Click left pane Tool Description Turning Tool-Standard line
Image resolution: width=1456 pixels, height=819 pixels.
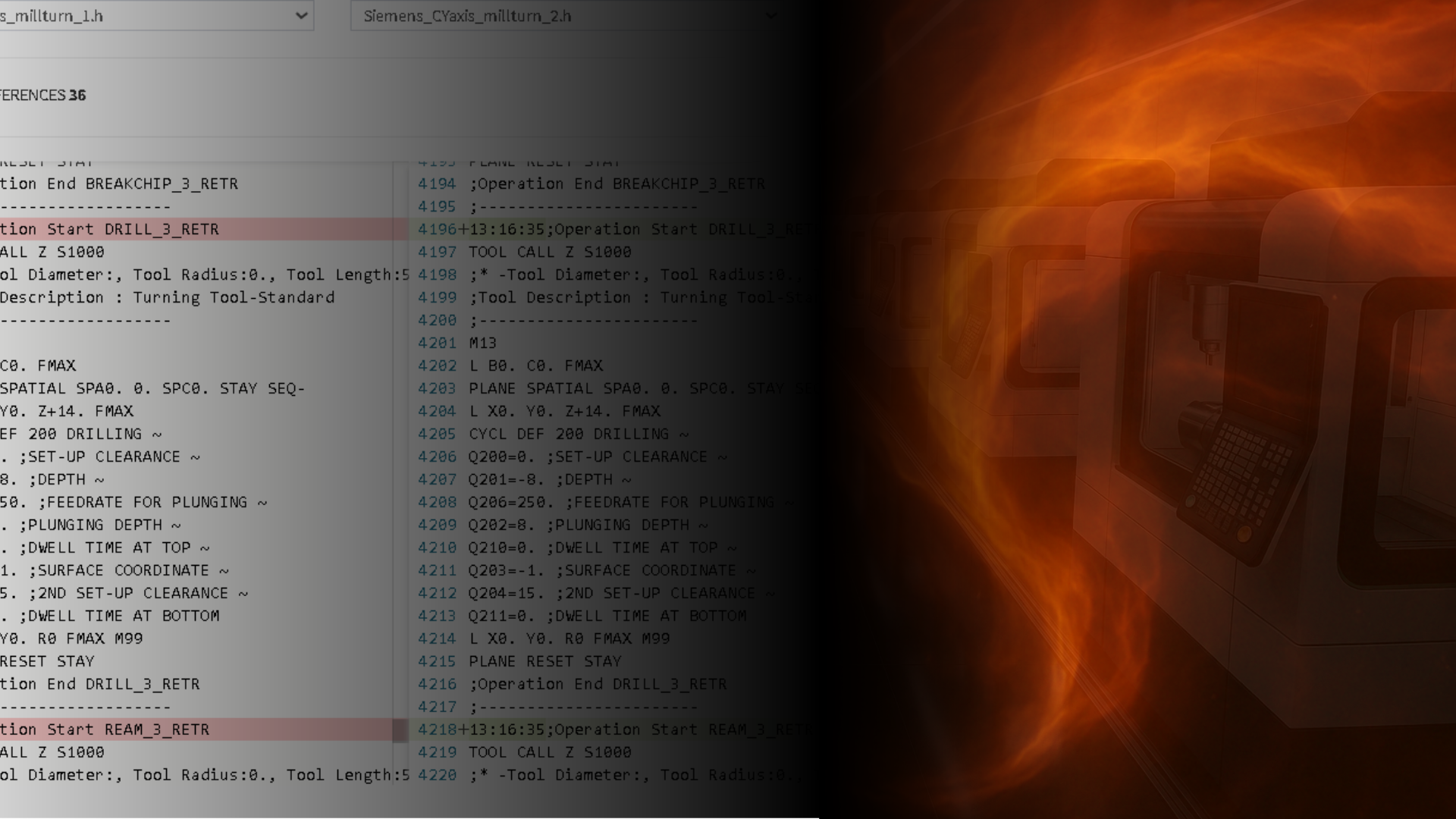click(167, 297)
